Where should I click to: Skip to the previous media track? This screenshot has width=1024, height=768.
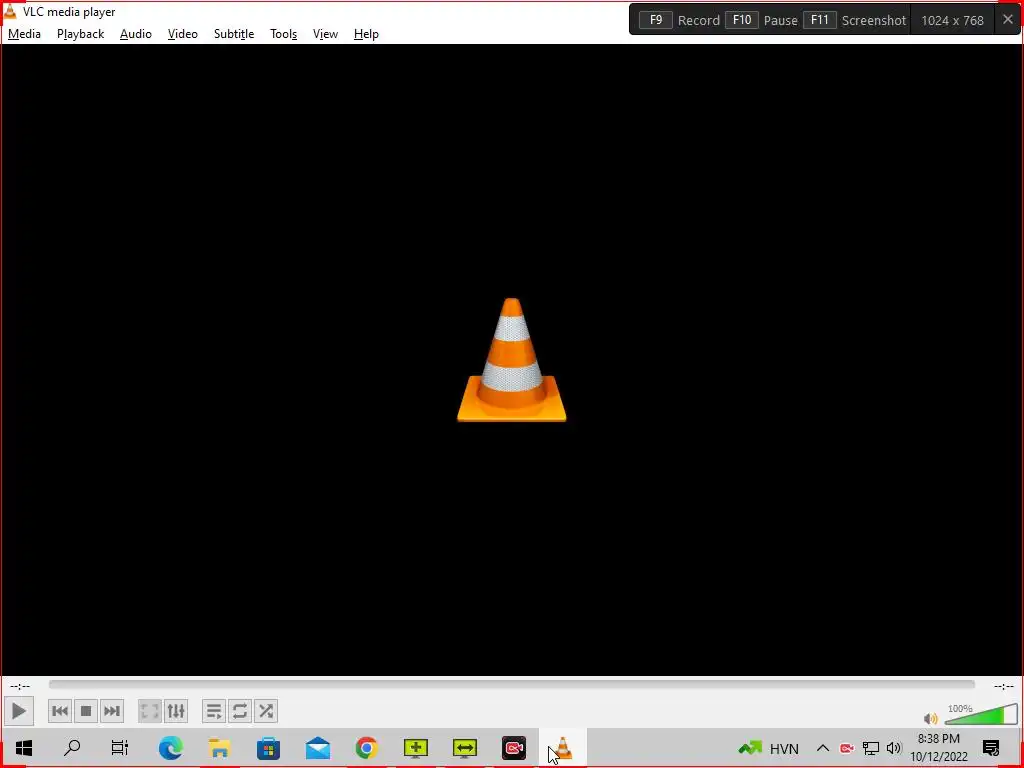click(59, 711)
